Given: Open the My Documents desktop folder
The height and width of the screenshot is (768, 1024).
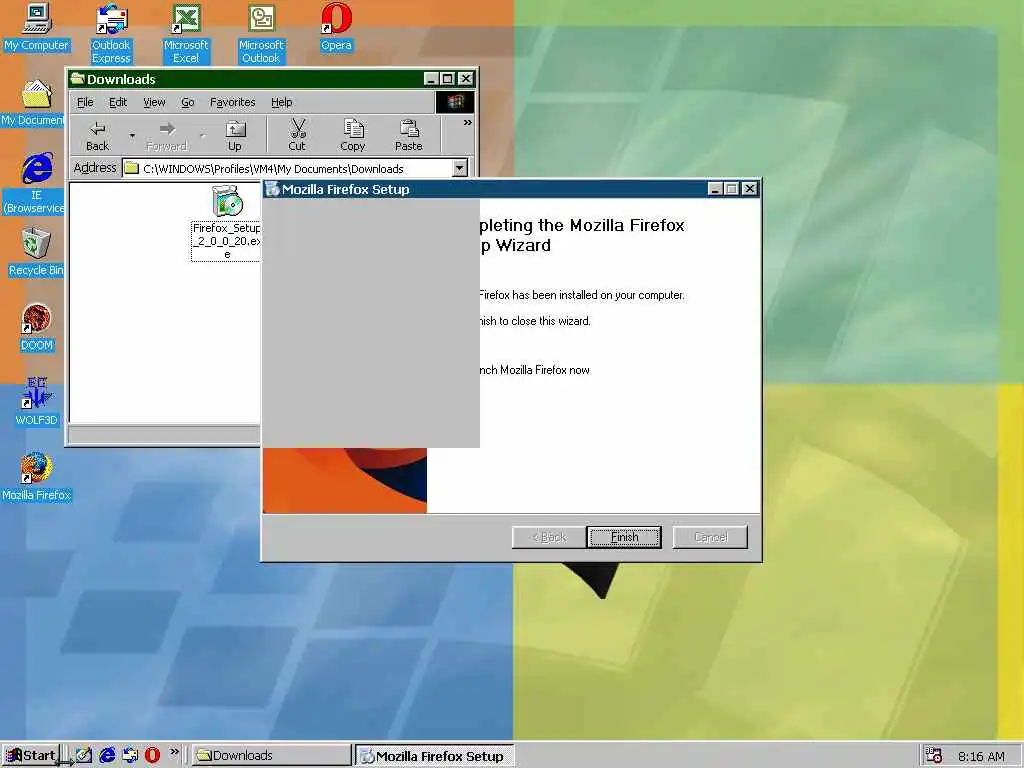Looking at the screenshot, I should pyautogui.click(x=33, y=103).
